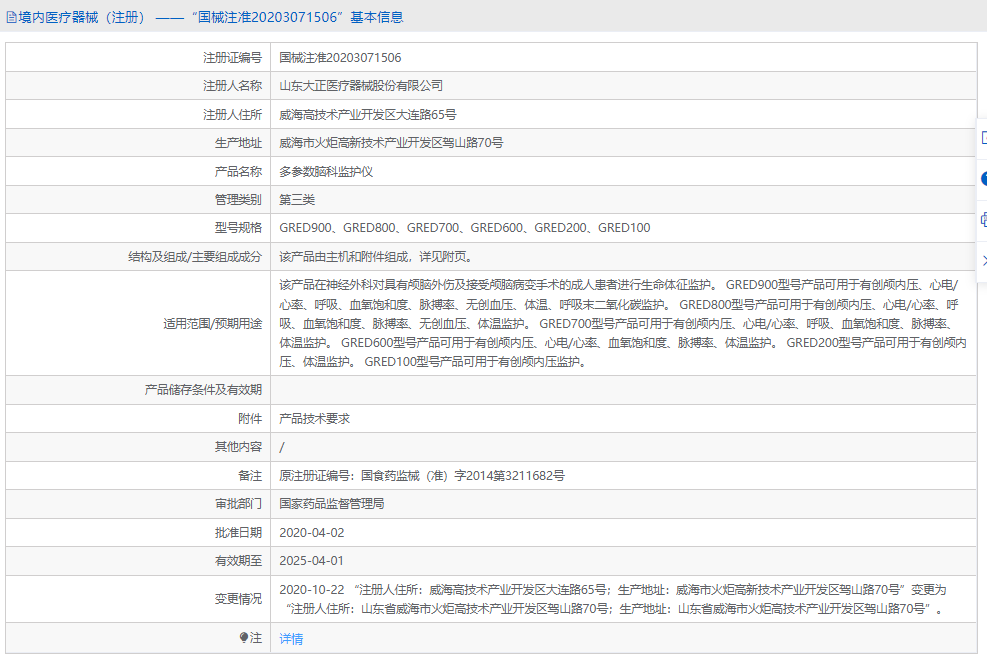Select the category value 第三类
The height and width of the screenshot is (658, 987).
pos(297,200)
